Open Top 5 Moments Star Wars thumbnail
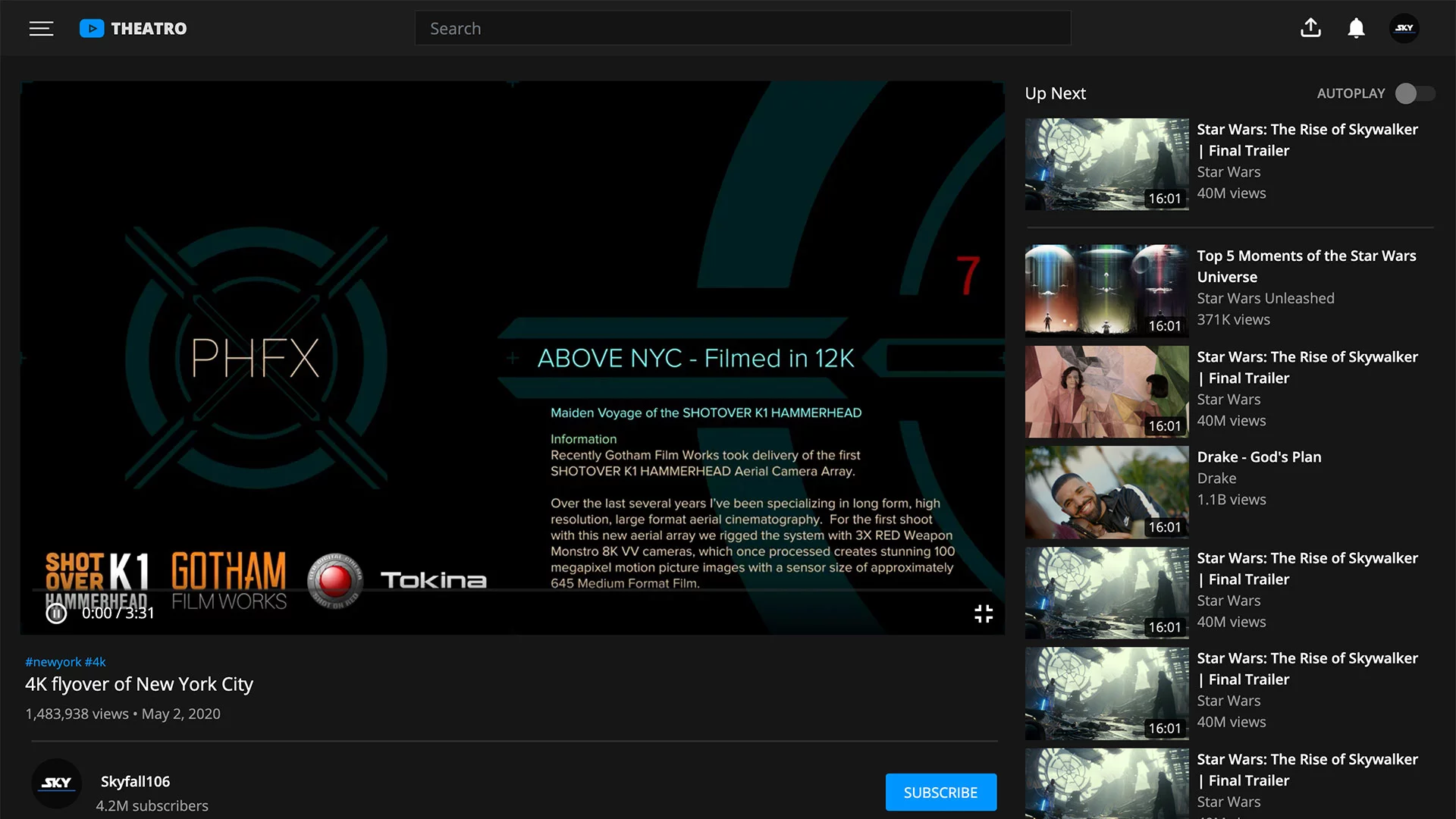The image size is (1456, 819). pos(1106,290)
